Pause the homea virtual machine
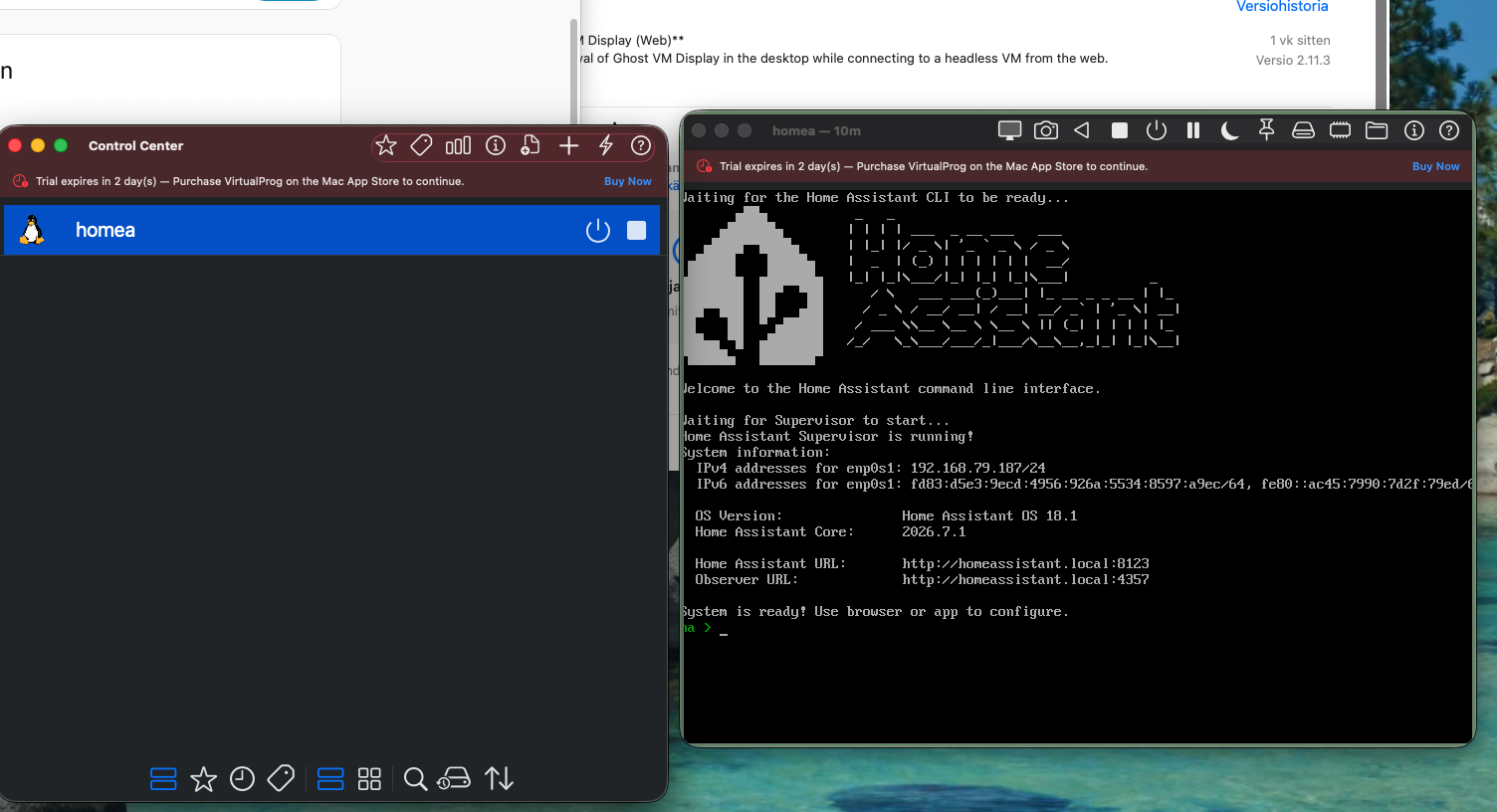 coord(1193,130)
